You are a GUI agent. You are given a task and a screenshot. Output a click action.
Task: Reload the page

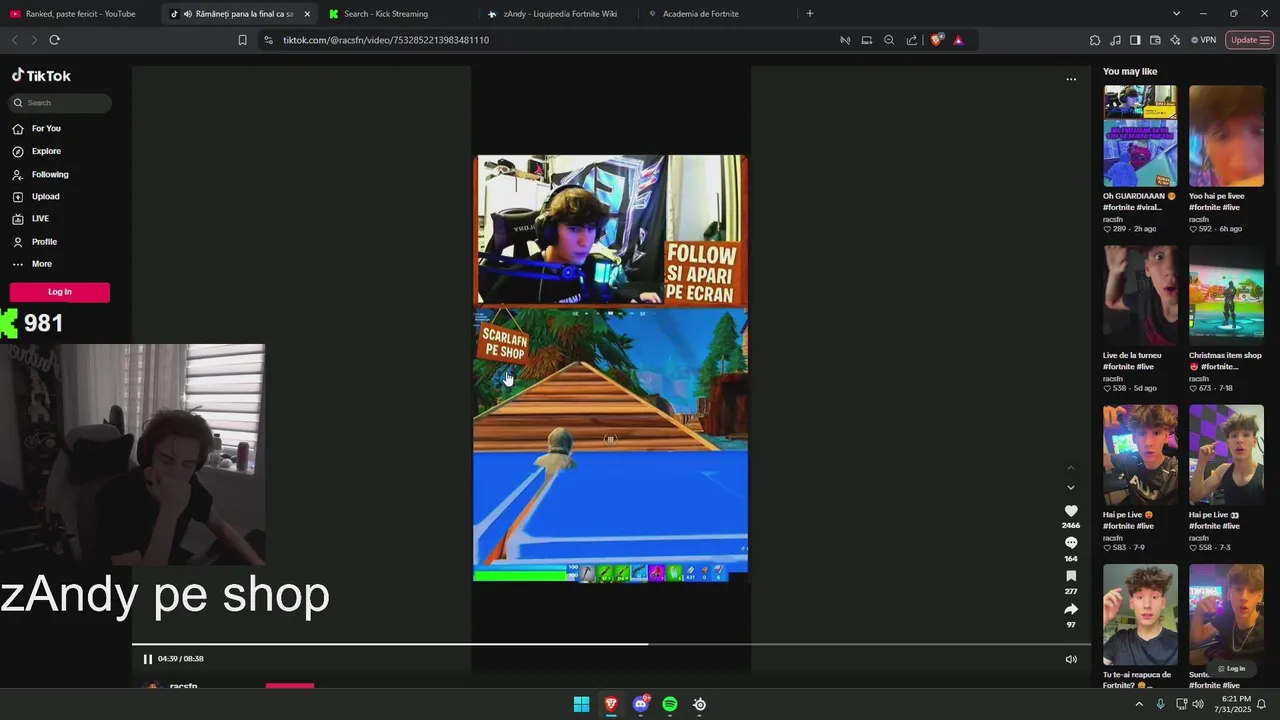point(54,40)
